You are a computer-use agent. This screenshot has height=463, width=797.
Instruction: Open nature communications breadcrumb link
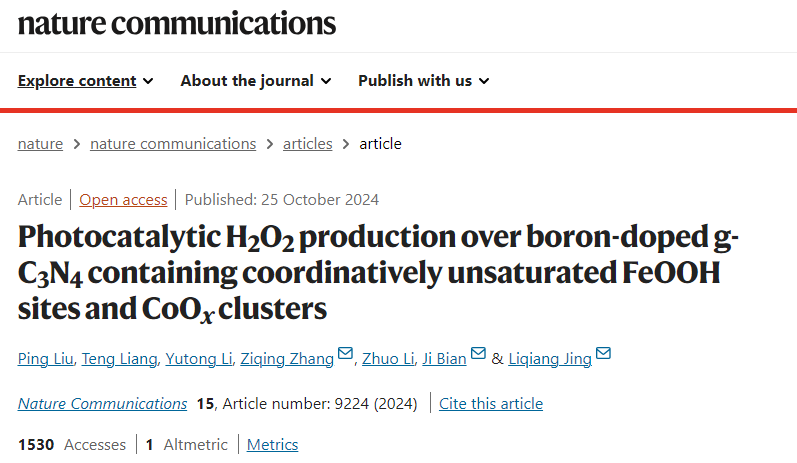[173, 144]
